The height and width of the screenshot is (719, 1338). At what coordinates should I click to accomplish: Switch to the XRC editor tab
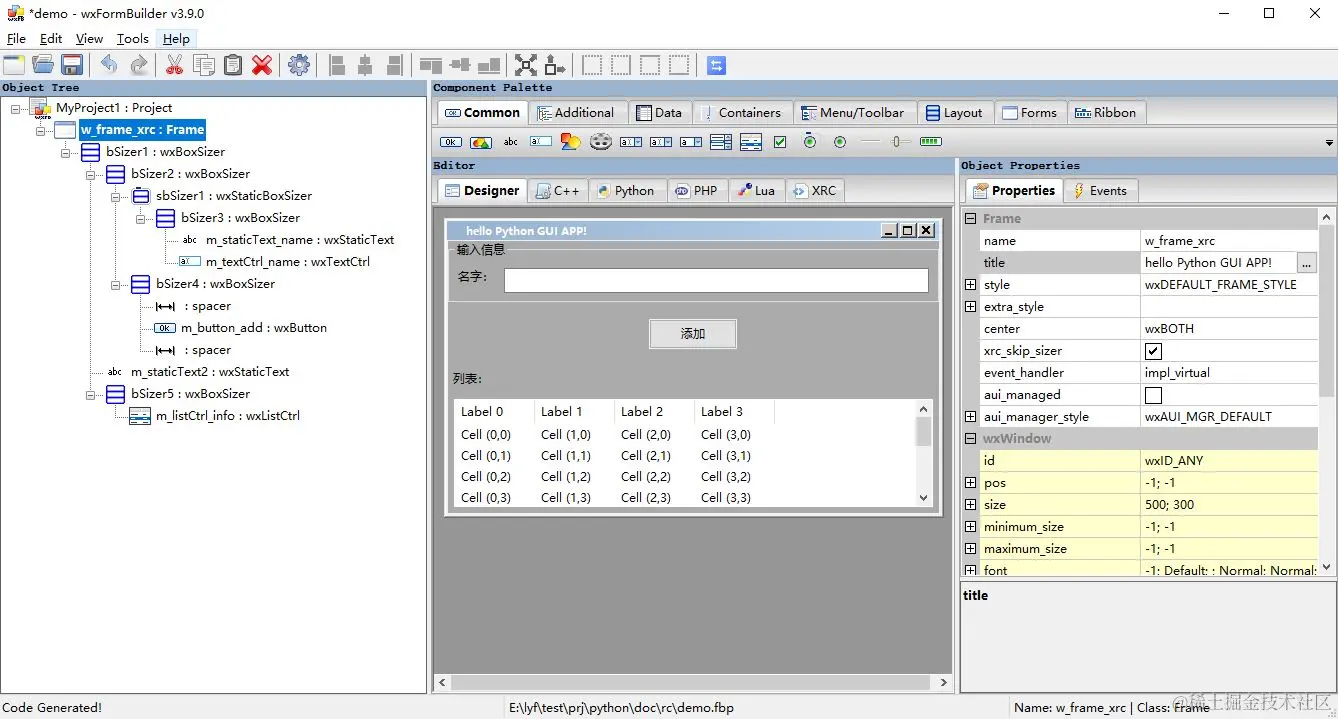click(814, 191)
